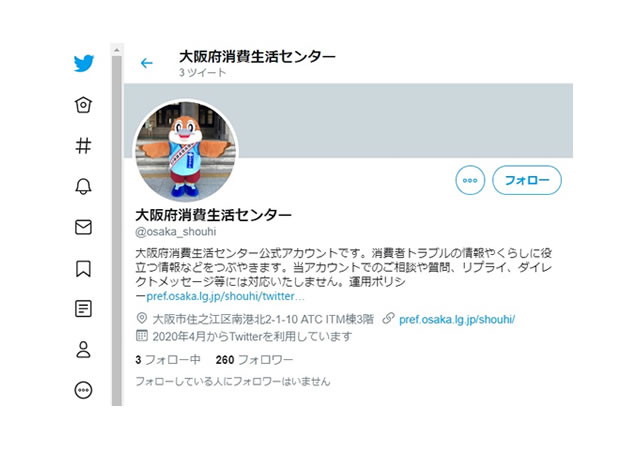
Task: Open the Bookmarks icon
Action: [x=83, y=268]
